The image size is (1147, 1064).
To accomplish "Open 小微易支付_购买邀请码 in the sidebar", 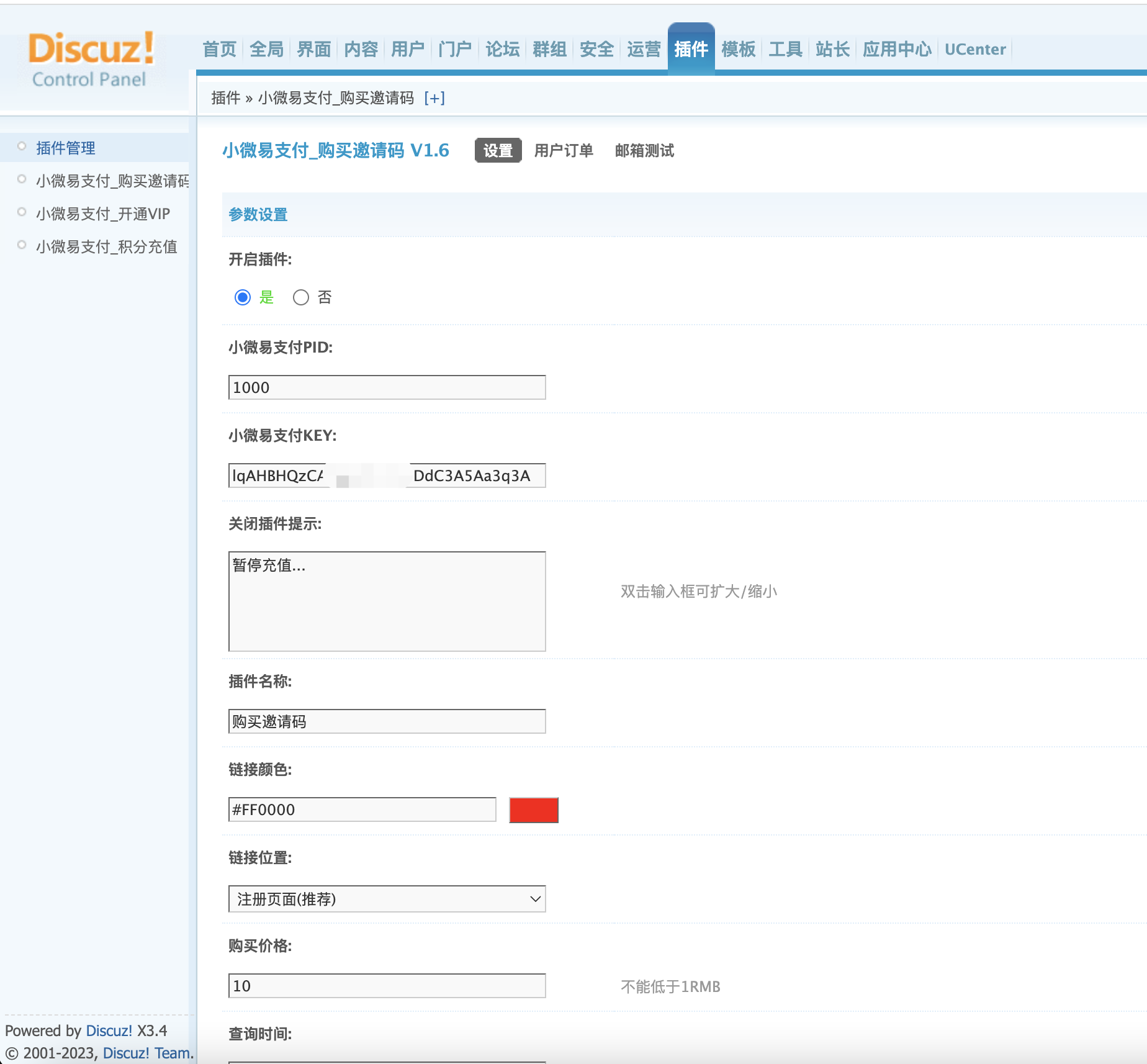I will tap(112, 181).
